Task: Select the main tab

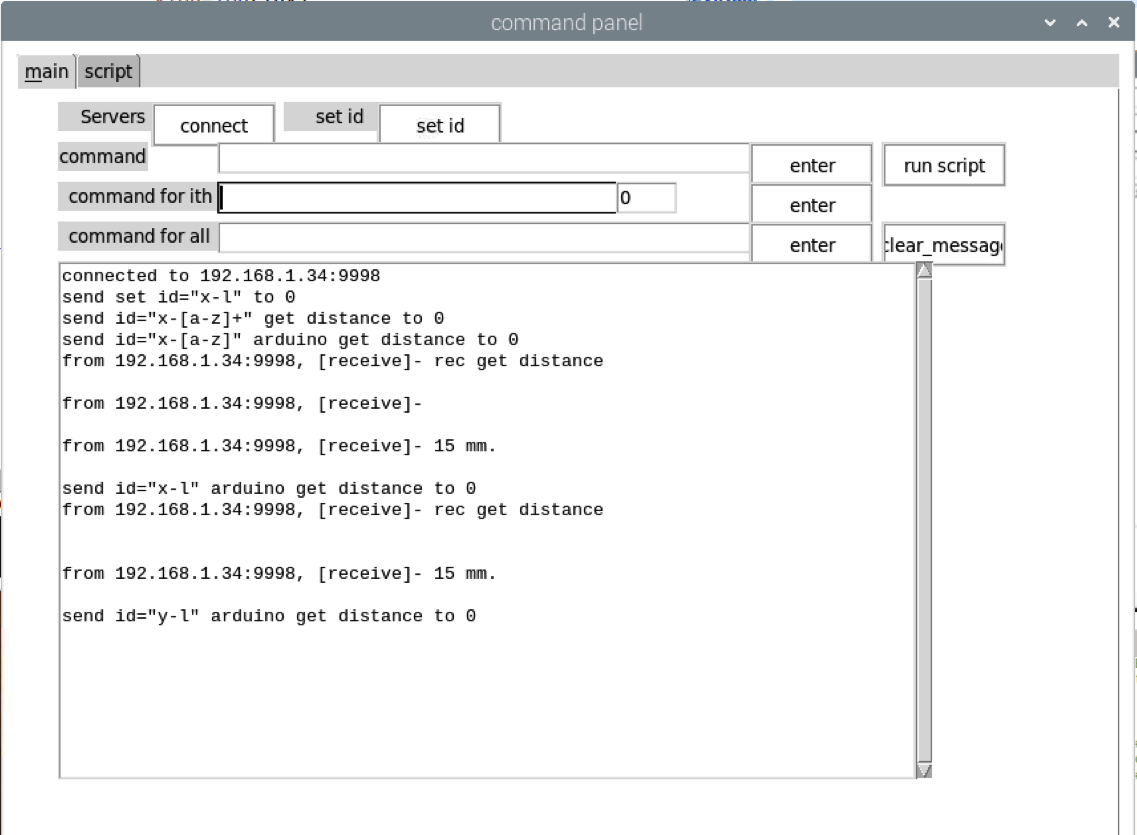Action: pyautogui.click(x=45, y=71)
